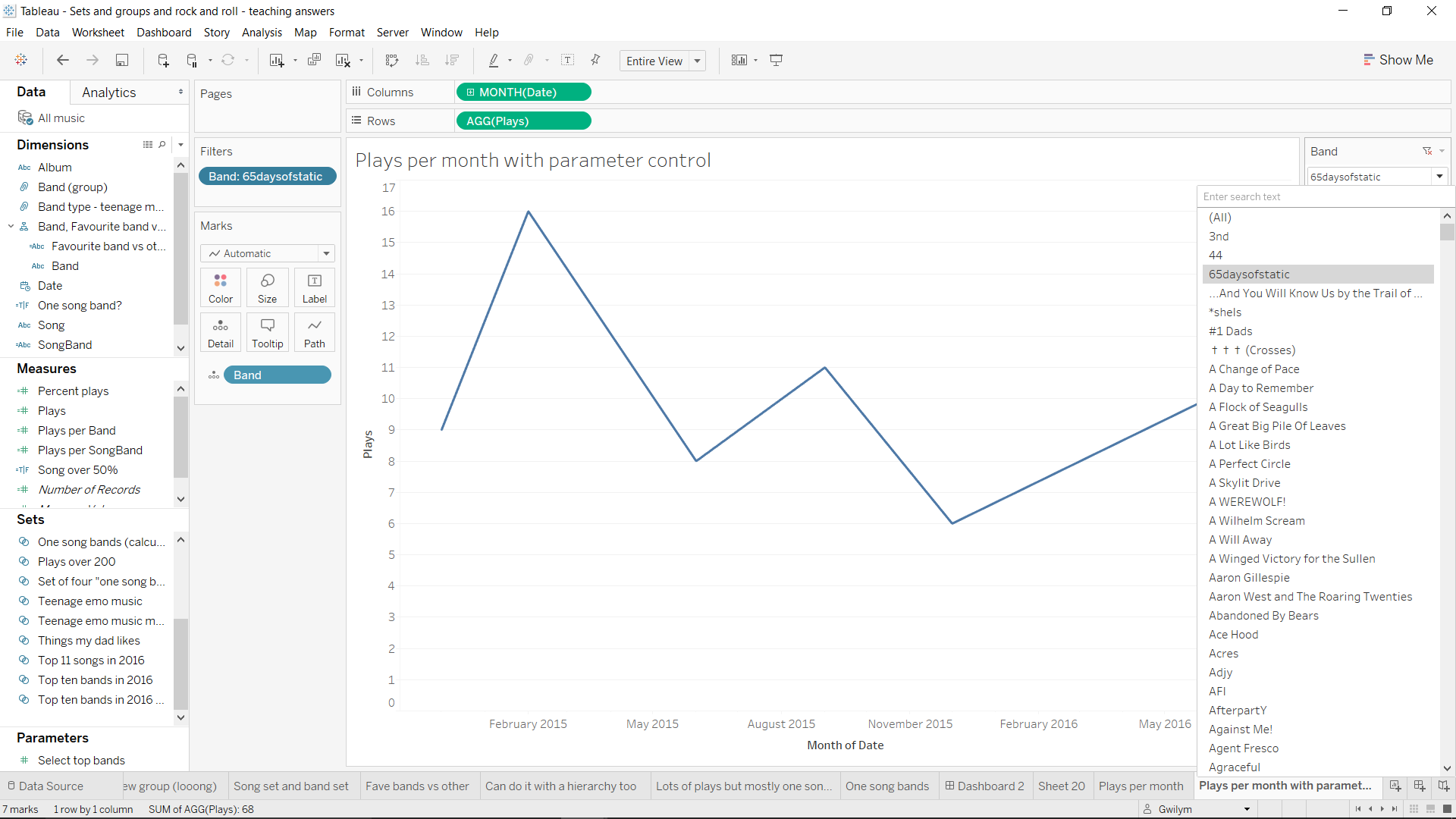This screenshot has width=1456, height=819.
Task: Click the Duplicate Worksheet toolbar icon
Action: point(314,61)
